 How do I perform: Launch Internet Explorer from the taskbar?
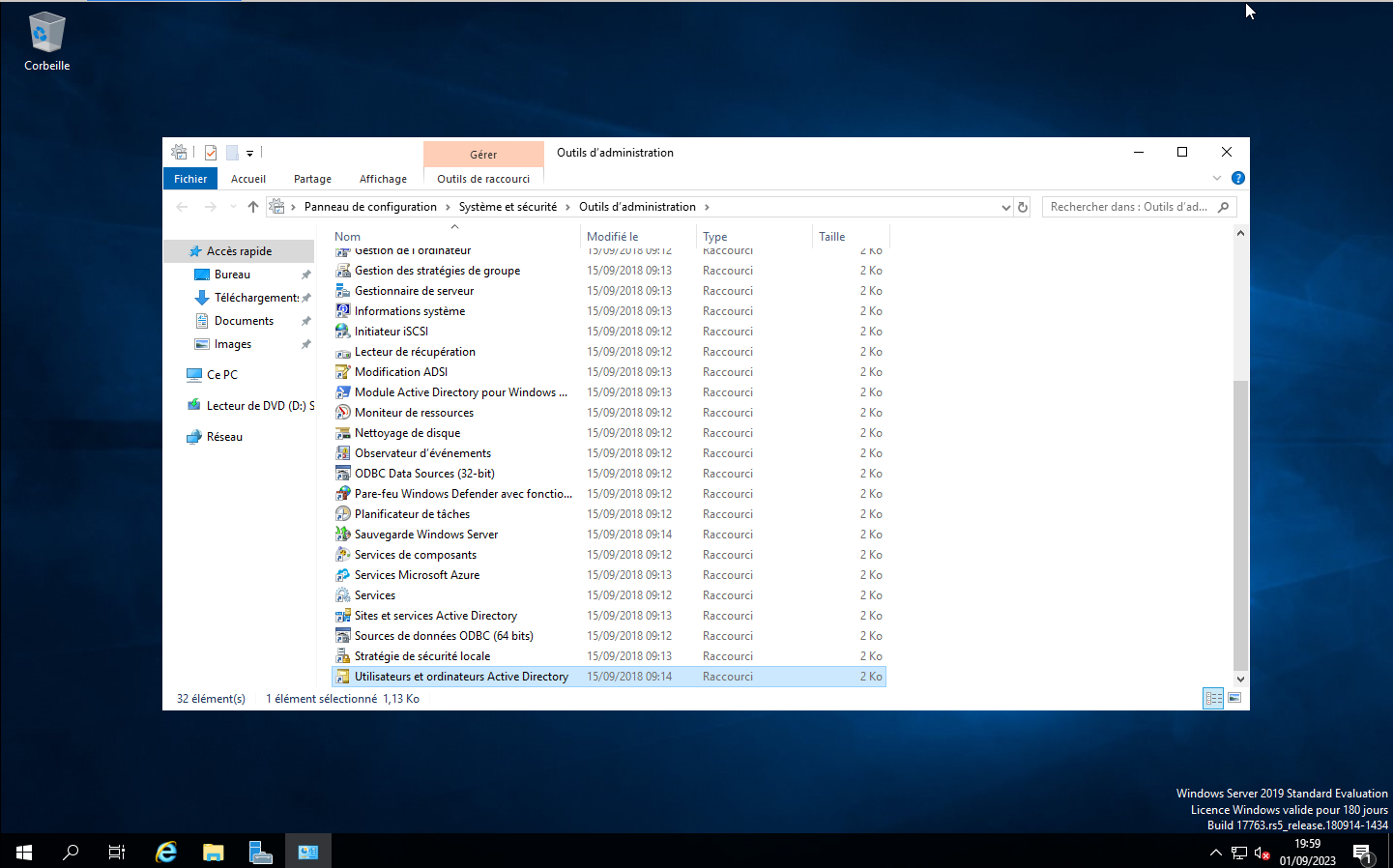tap(166, 852)
